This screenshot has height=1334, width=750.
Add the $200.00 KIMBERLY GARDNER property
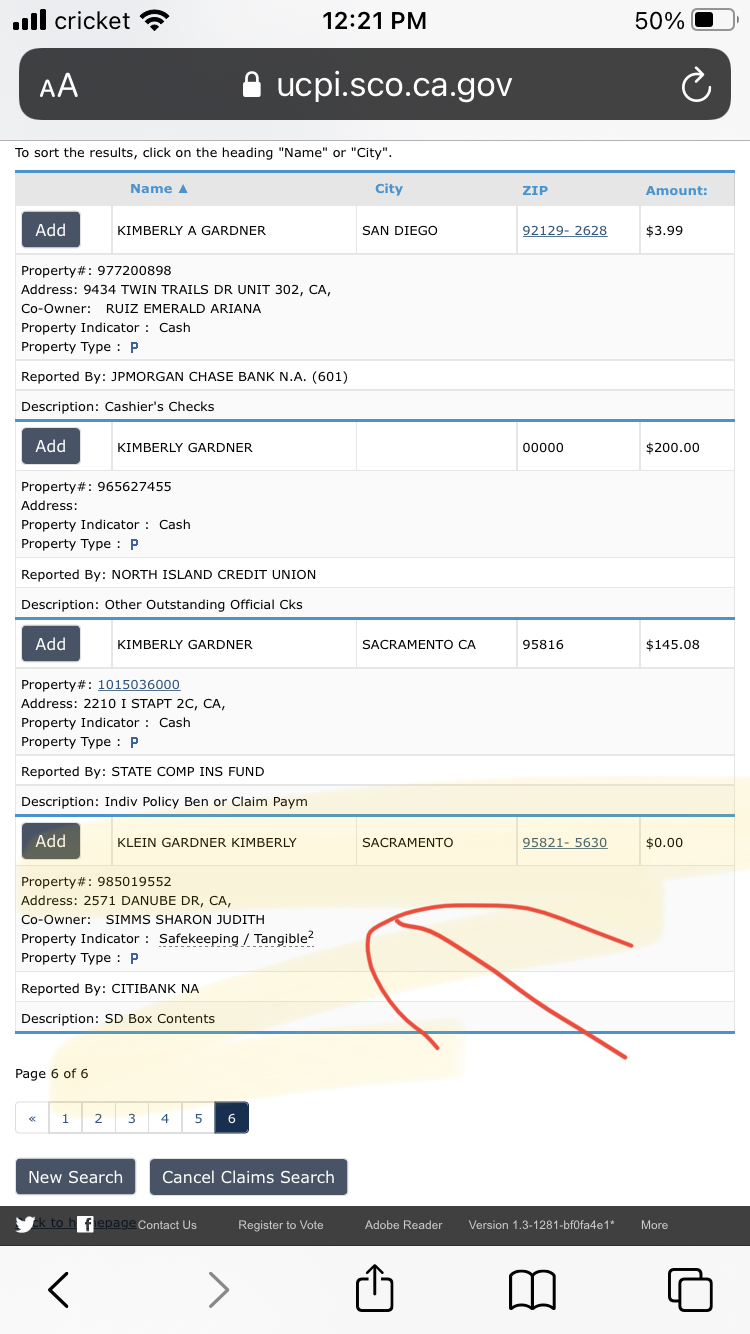pyautogui.click(x=51, y=446)
